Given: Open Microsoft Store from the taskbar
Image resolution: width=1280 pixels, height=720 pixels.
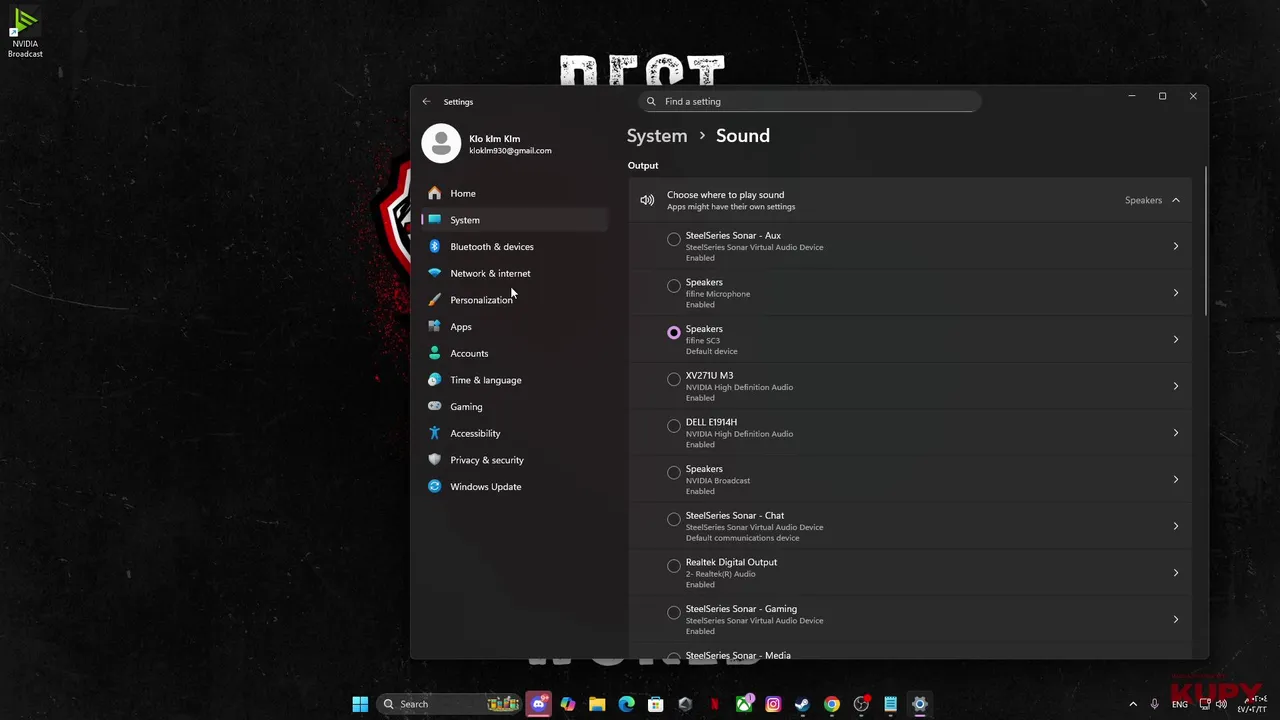Looking at the screenshot, I should (x=655, y=704).
